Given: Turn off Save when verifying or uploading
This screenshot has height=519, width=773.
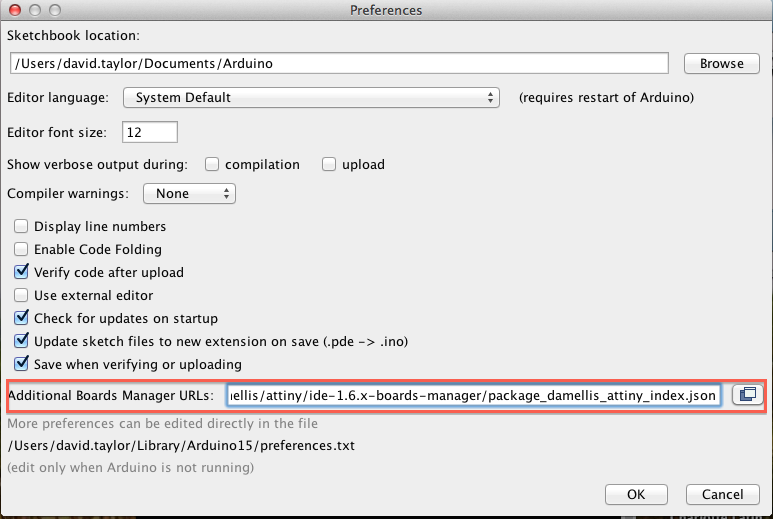Looking at the screenshot, I should coord(21,364).
